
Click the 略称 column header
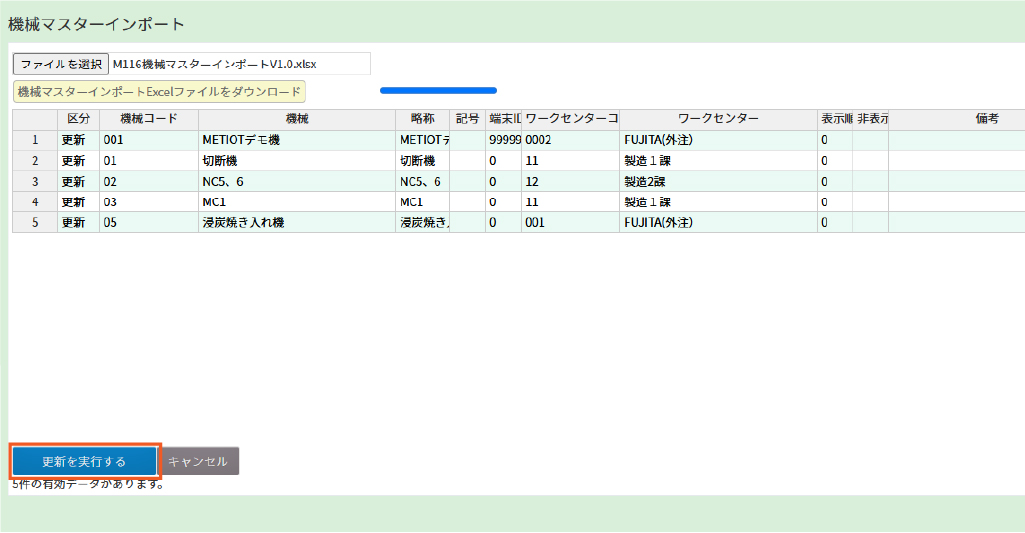coord(422,119)
